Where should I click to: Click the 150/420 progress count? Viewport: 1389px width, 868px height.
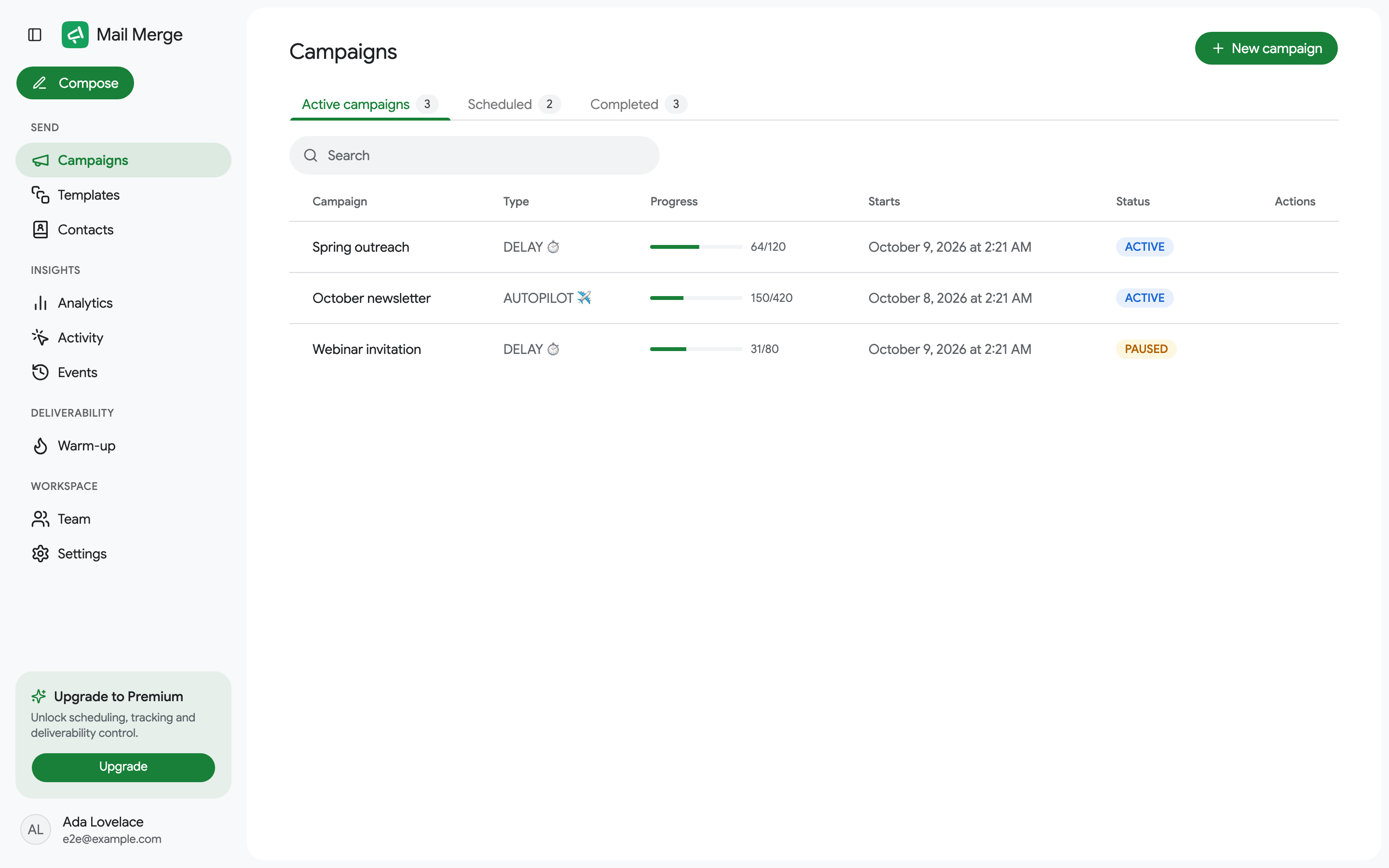click(771, 298)
